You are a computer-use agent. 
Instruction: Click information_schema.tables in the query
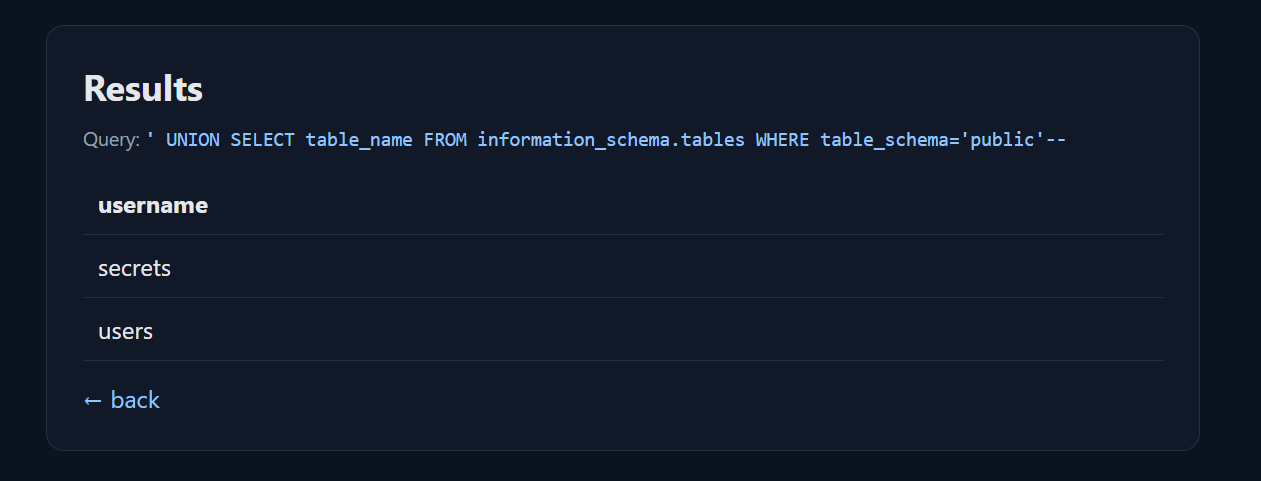(x=611, y=140)
